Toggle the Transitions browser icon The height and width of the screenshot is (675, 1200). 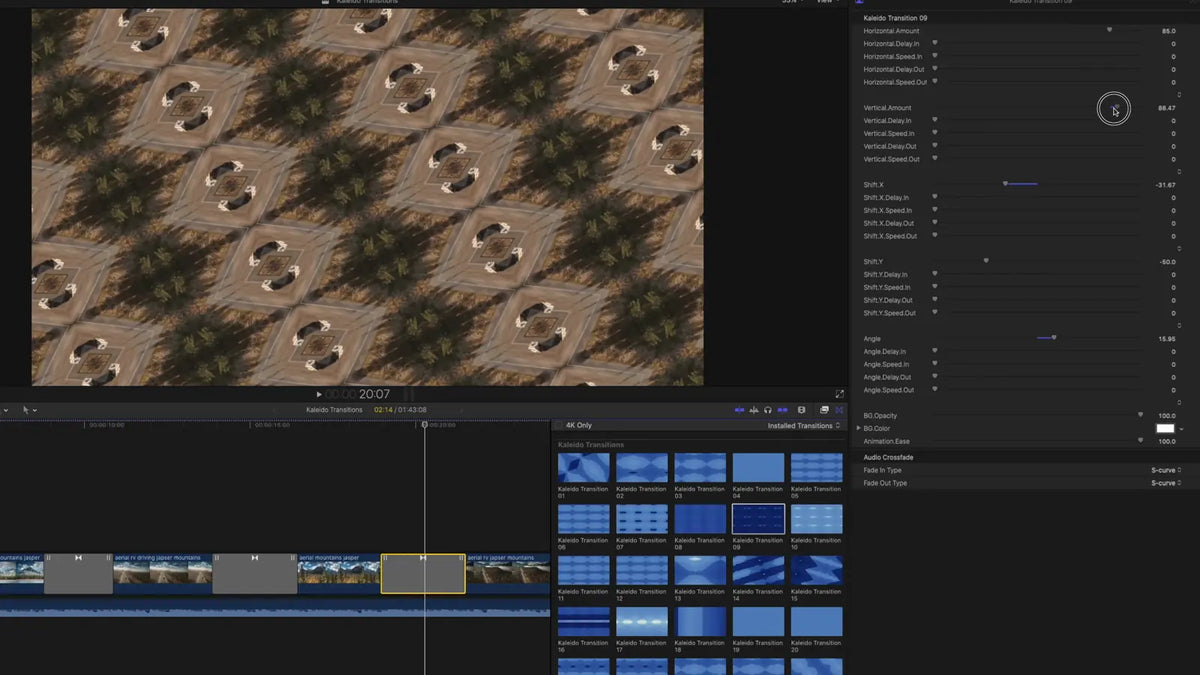pyautogui.click(x=838, y=410)
